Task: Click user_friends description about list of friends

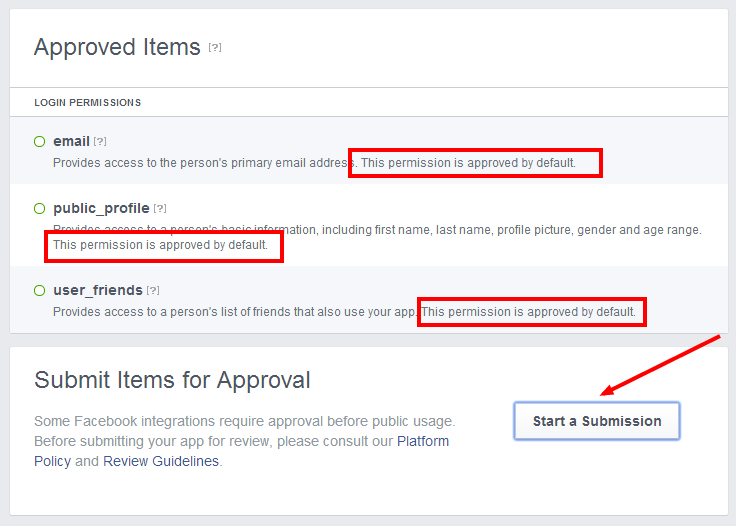Action: (344, 312)
